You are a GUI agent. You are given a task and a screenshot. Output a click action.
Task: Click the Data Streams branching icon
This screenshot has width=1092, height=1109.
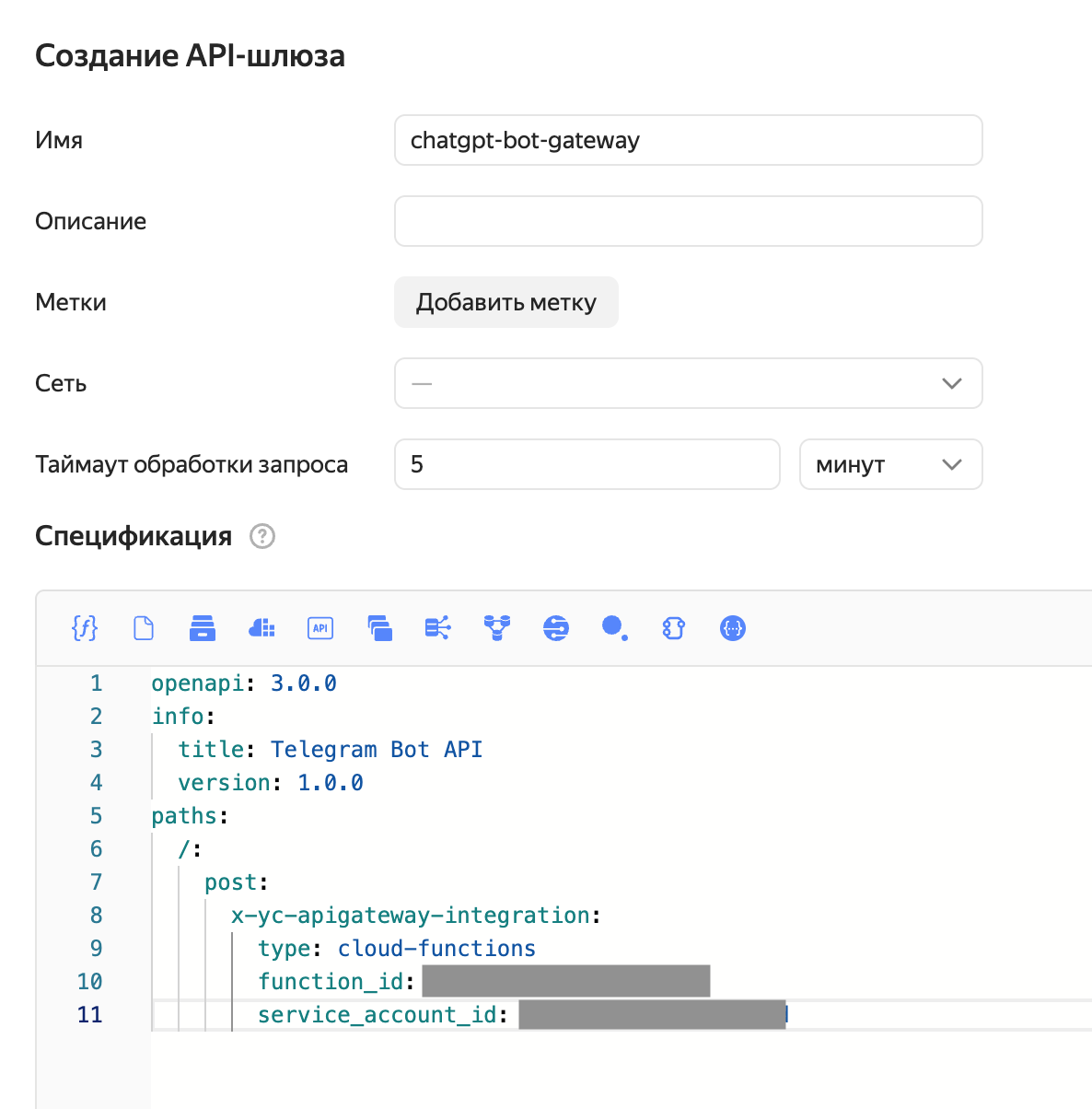tap(438, 628)
